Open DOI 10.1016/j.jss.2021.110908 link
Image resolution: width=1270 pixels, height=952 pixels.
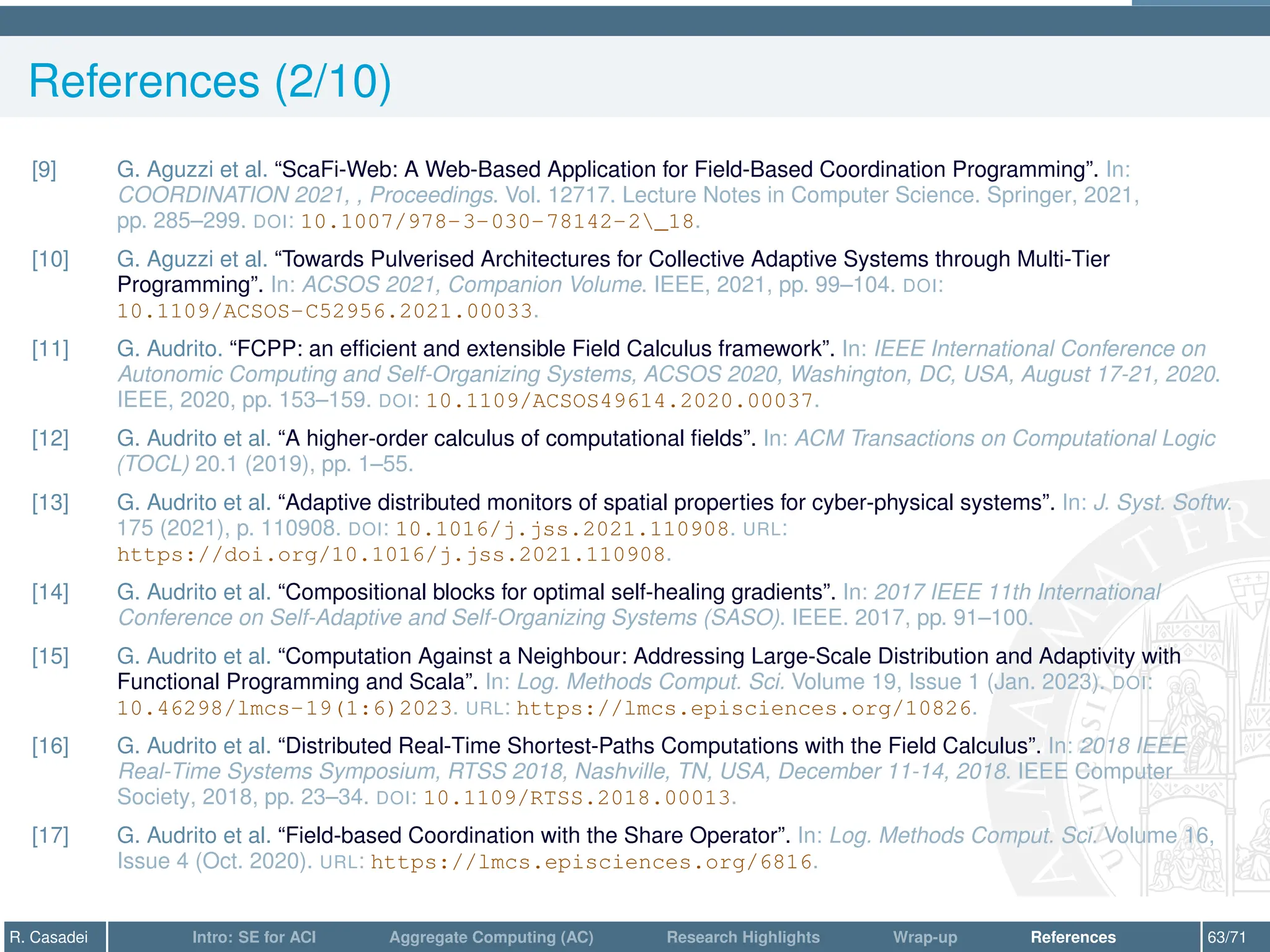(x=562, y=529)
